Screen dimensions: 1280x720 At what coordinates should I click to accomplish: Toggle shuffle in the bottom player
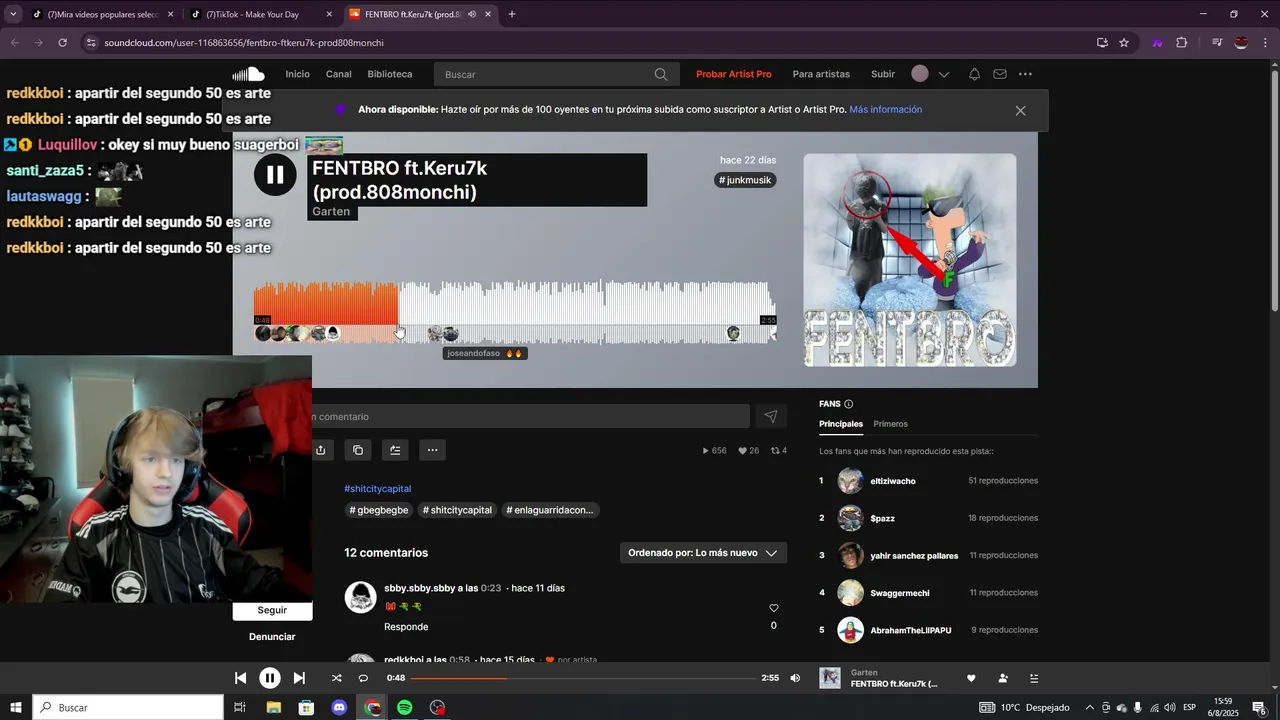pyautogui.click(x=337, y=678)
